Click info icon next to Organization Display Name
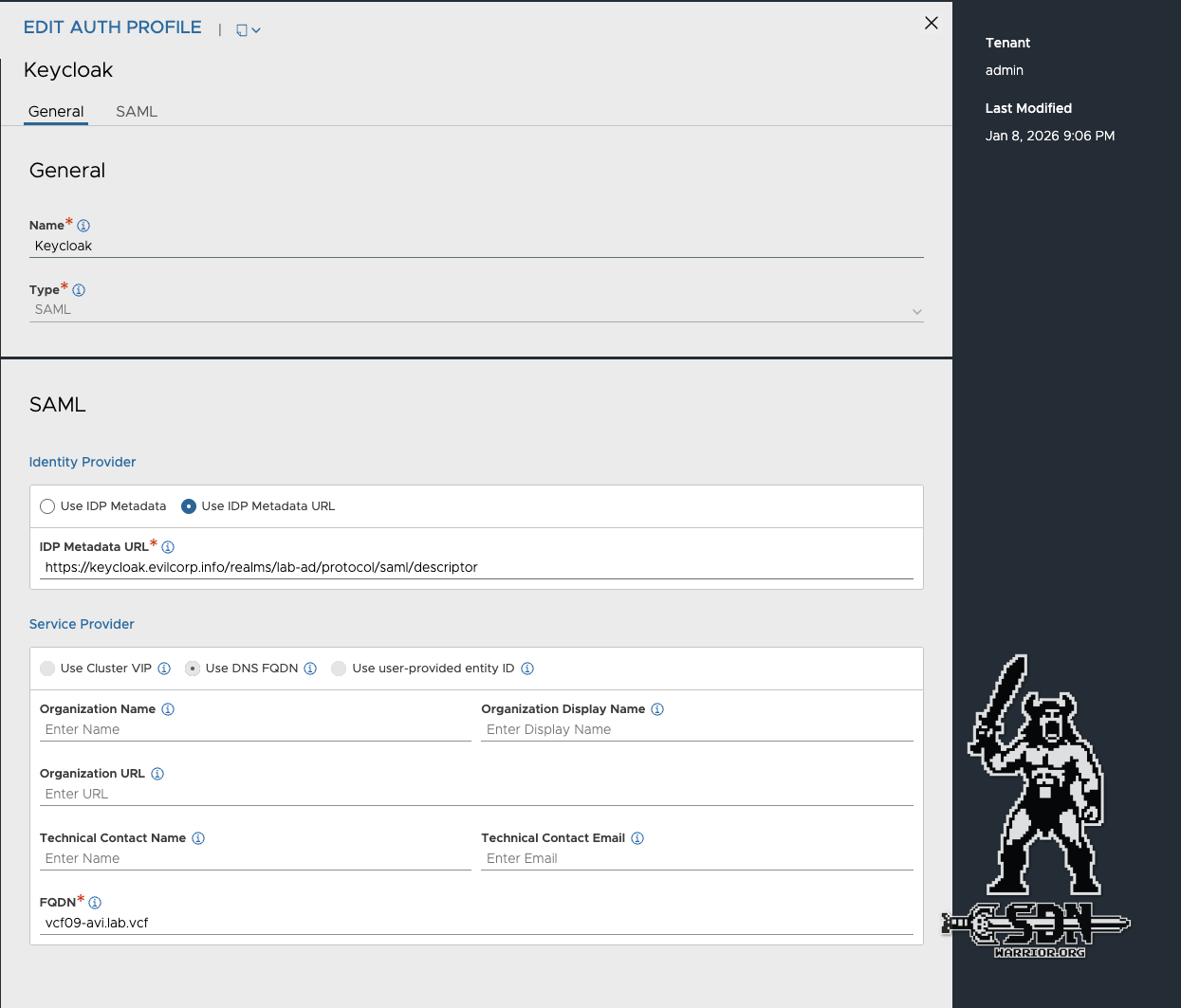The height and width of the screenshot is (1008, 1181). click(x=657, y=709)
